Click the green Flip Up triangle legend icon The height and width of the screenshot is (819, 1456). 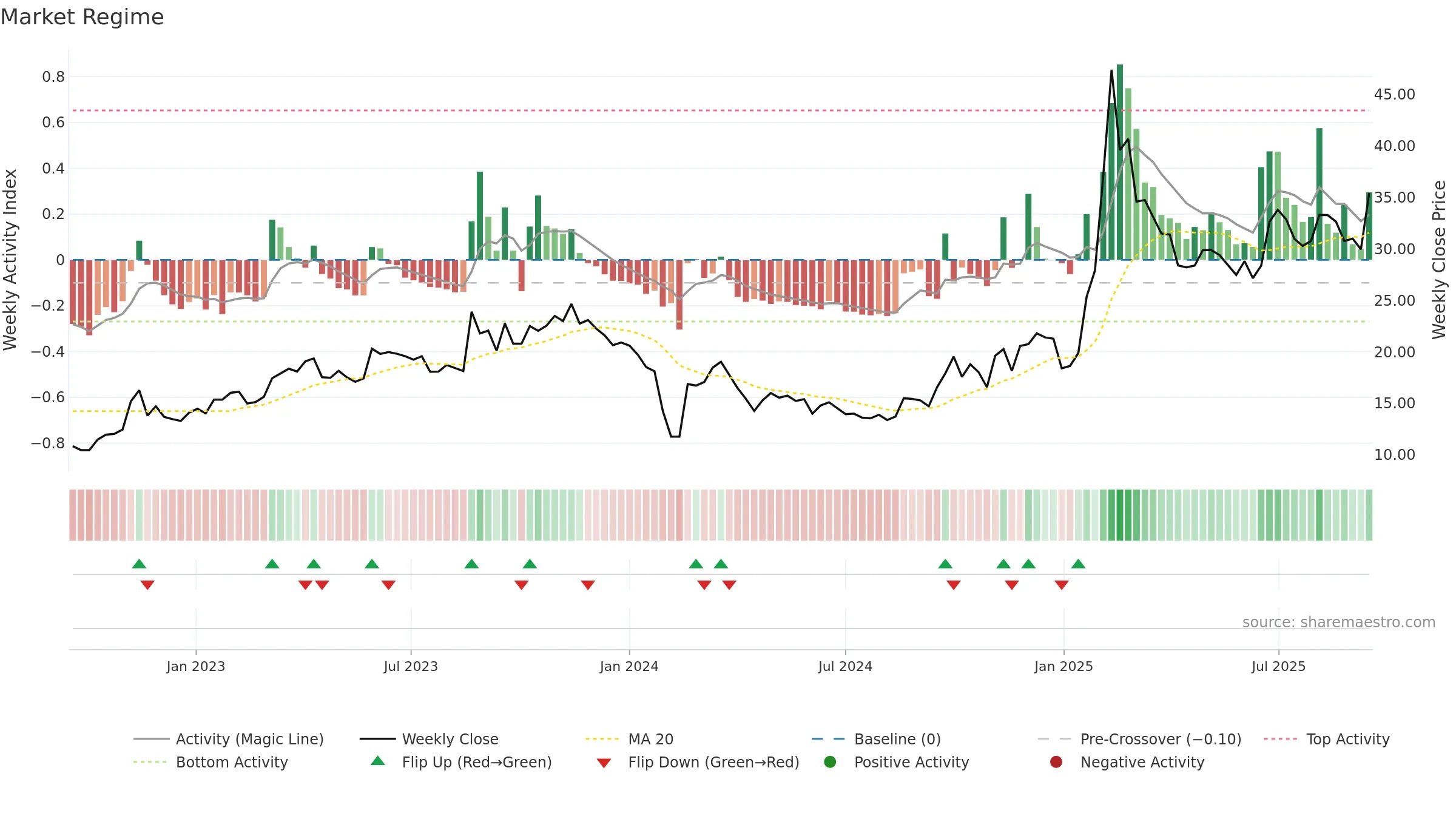tap(378, 761)
